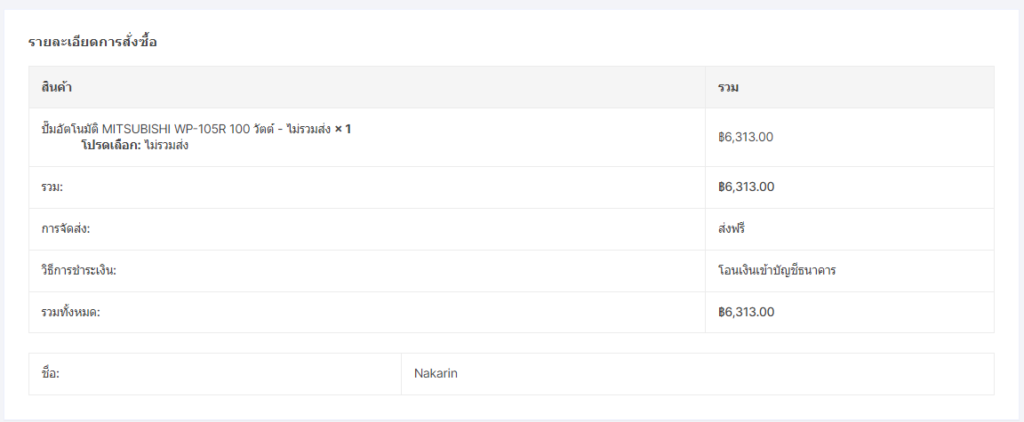This screenshot has width=1024, height=422.
Task: Click the รวมทั้งหมด: total label
Action: 71,312
